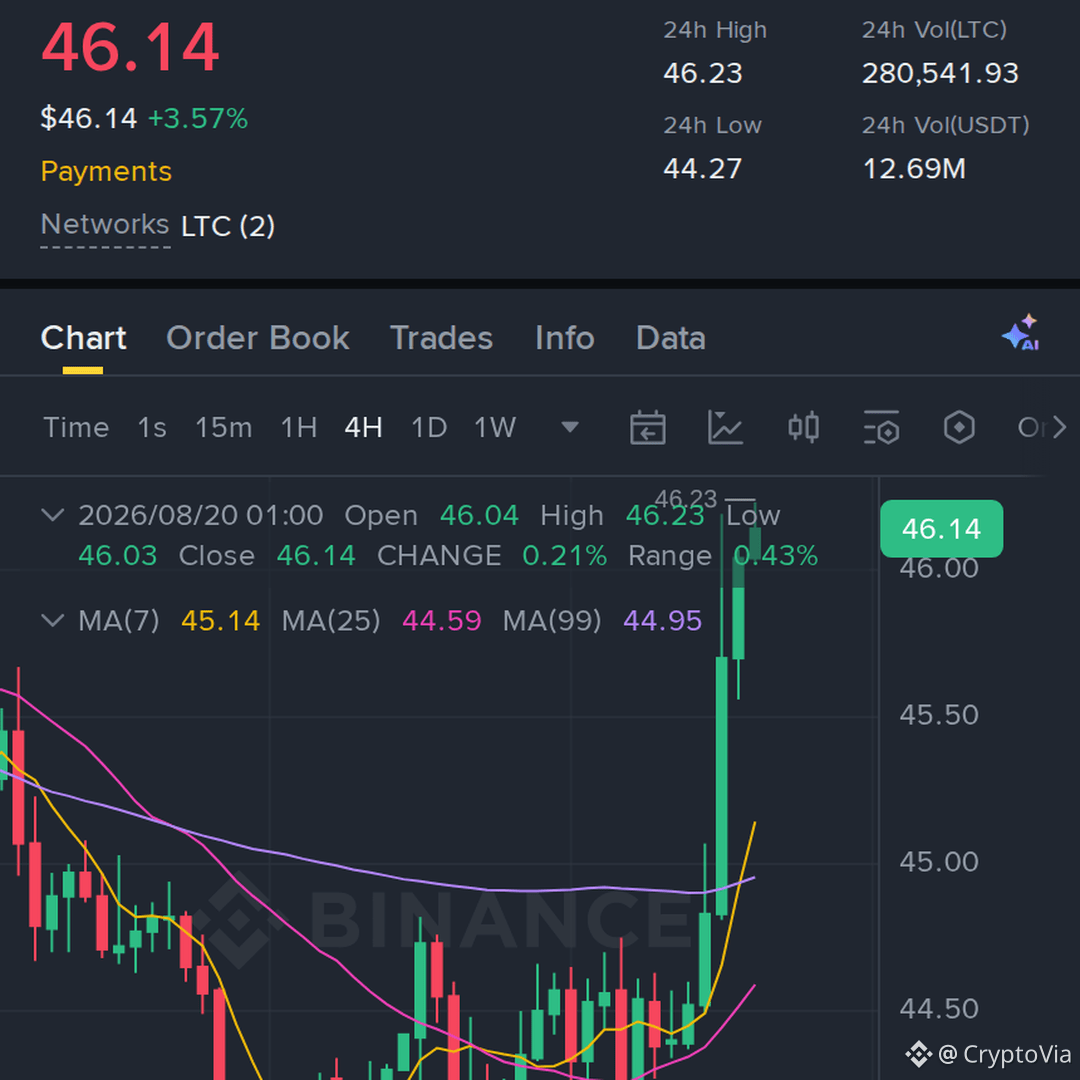The width and height of the screenshot is (1080, 1080).
Task: Click the 24h Vol(LTC) value 280,541.93
Action: pyautogui.click(x=940, y=73)
